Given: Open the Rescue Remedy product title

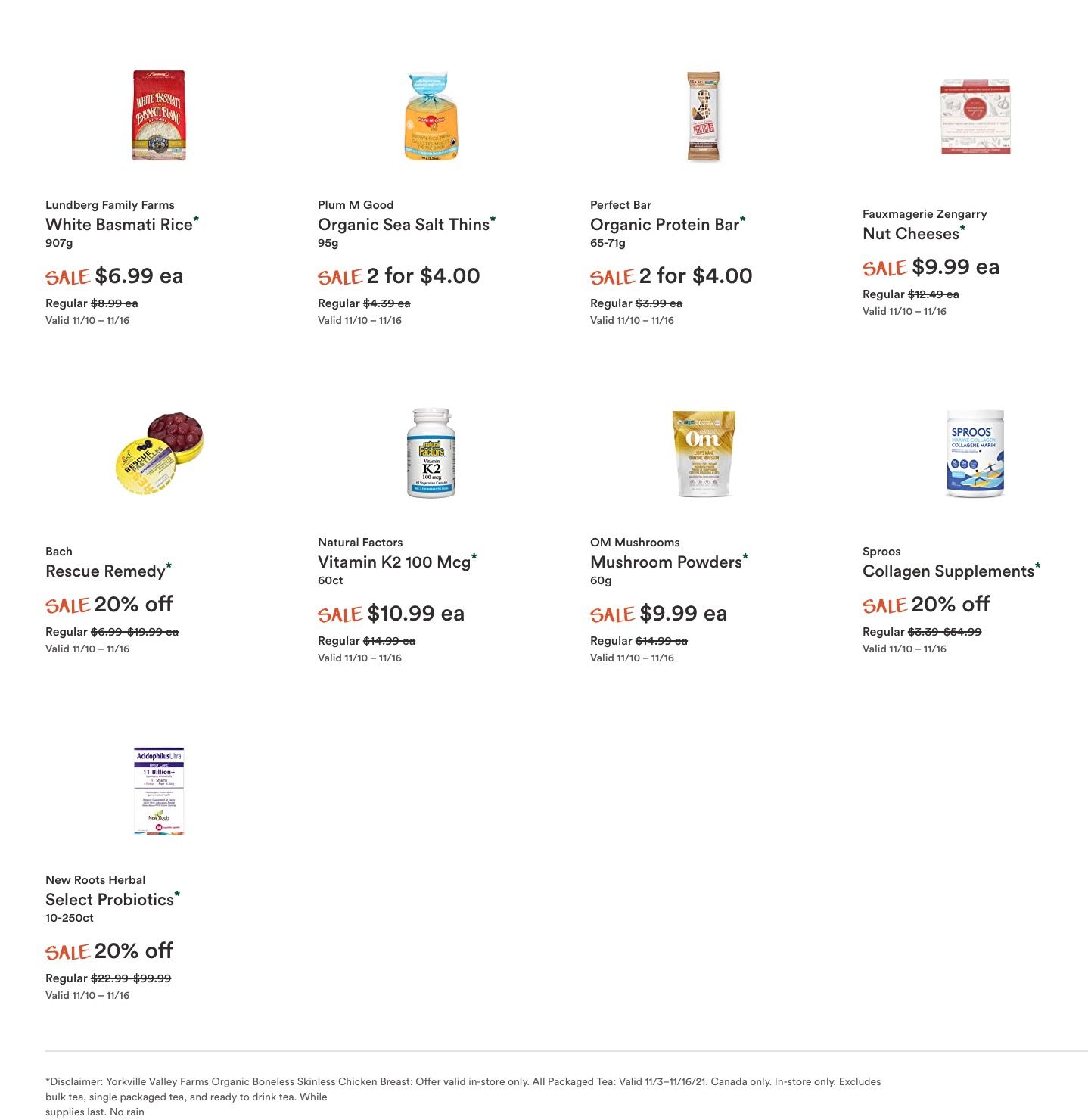Looking at the screenshot, I should (105, 571).
